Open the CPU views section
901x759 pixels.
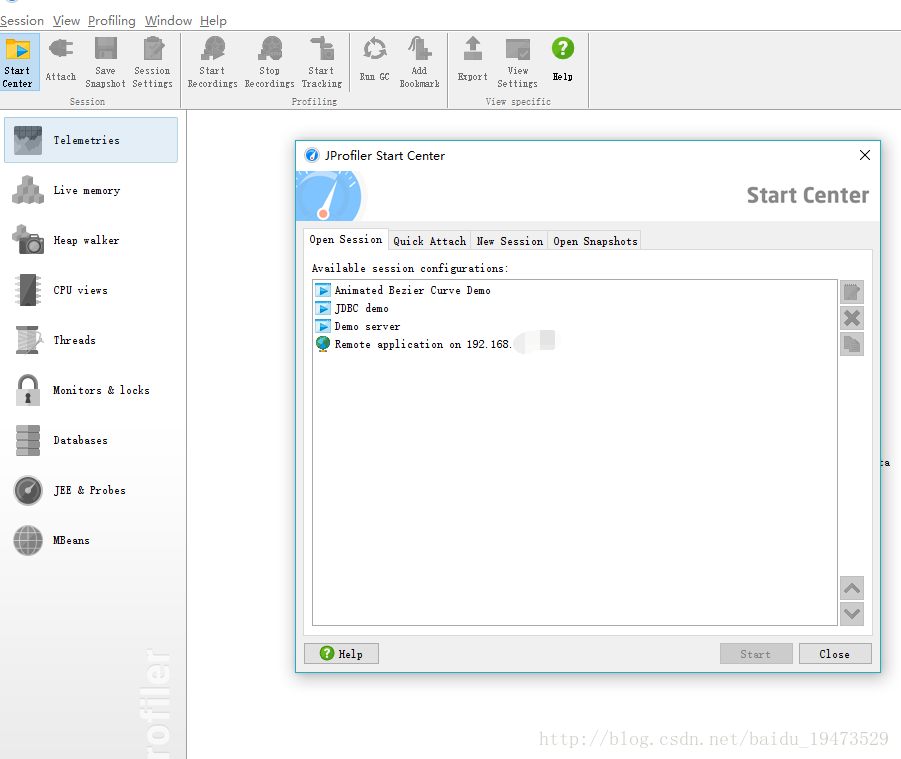91,290
